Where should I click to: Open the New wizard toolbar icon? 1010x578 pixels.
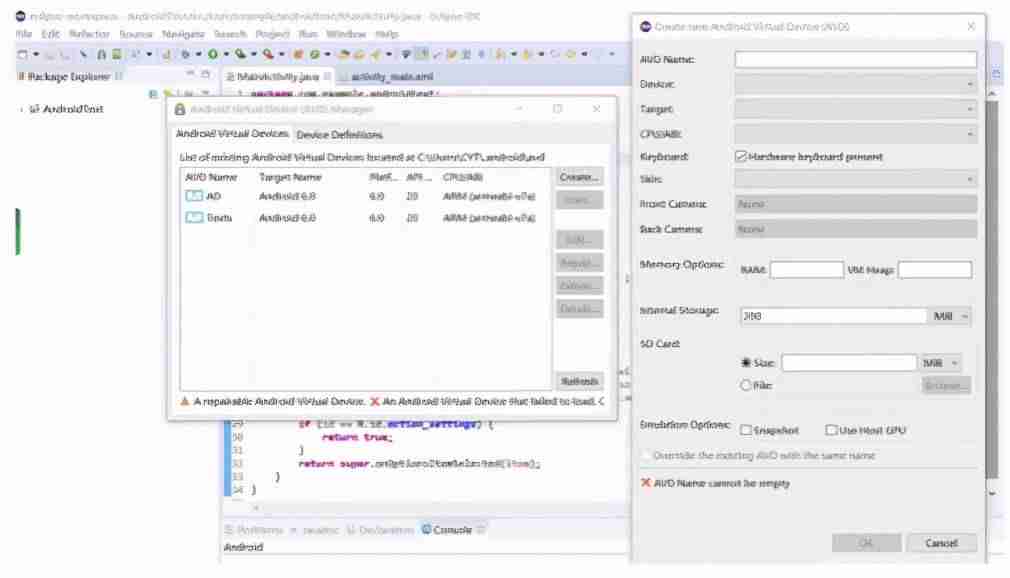click(x=23, y=54)
